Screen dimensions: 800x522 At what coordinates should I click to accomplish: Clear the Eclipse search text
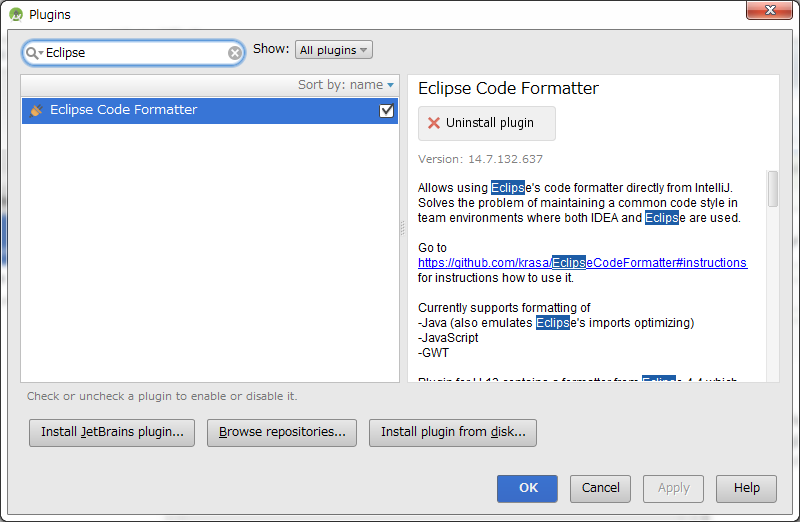point(235,53)
